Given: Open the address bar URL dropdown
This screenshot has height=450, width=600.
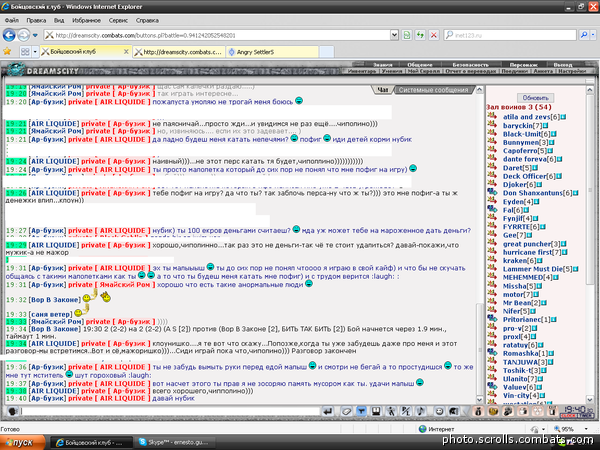Looking at the screenshot, I should [x=394, y=35].
